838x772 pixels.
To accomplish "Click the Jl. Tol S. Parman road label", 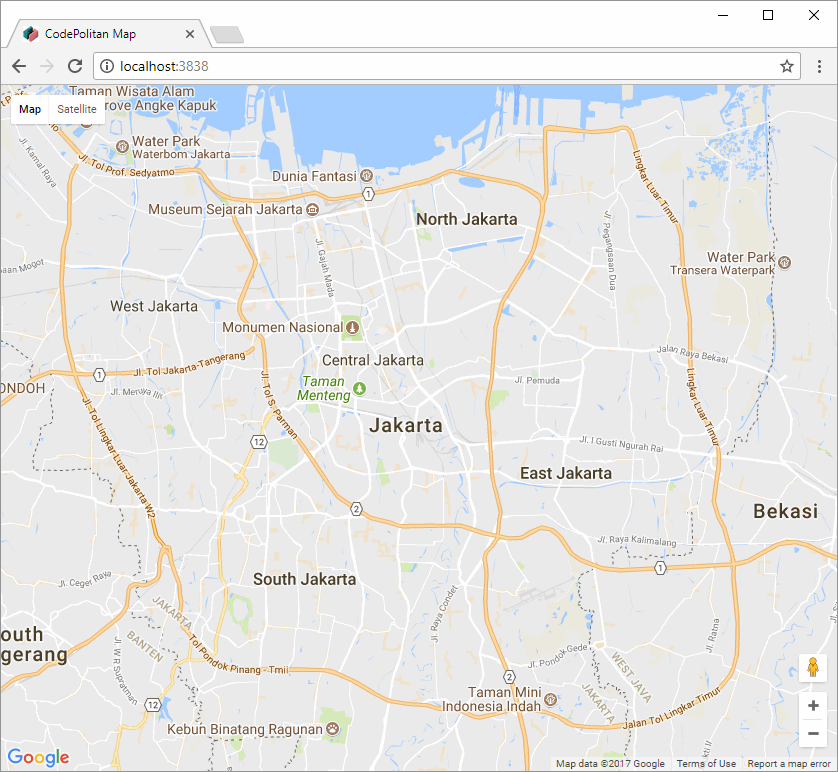I will coord(278,405).
